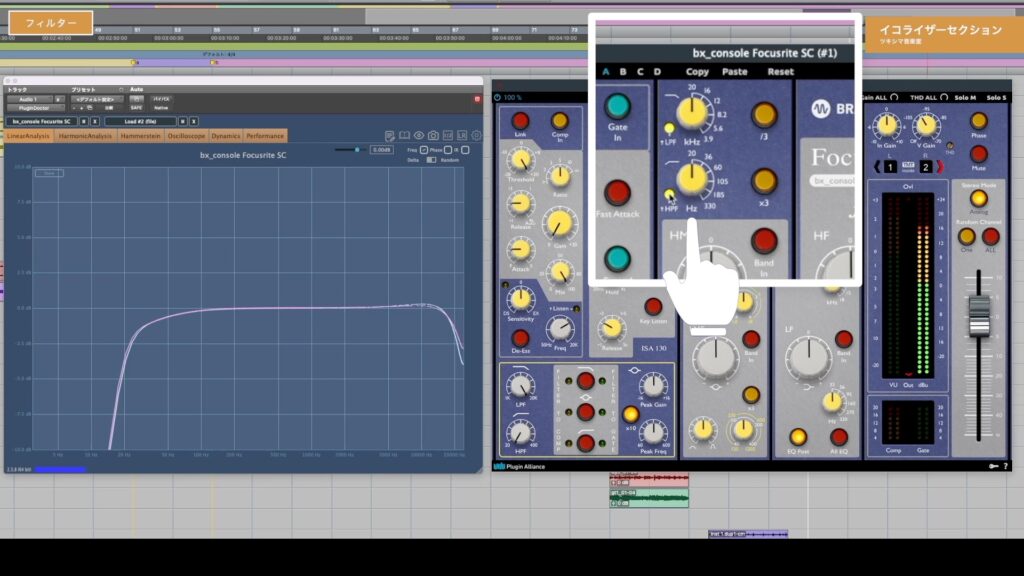Click the X button next to Load #2 (file)

(x=194, y=121)
